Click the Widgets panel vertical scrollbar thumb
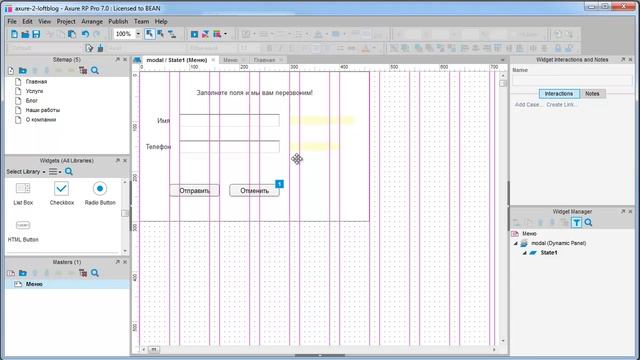This screenshot has width=640, height=360. (124, 213)
